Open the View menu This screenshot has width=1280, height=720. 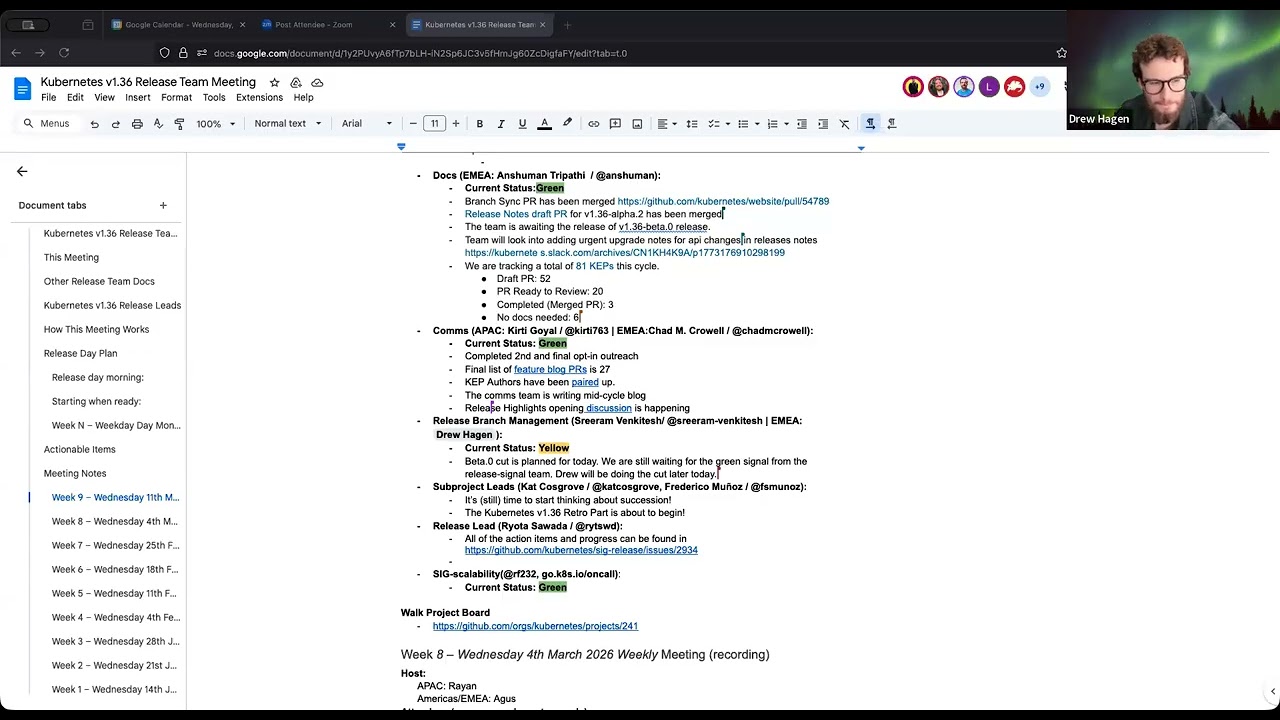(x=104, y=98)
